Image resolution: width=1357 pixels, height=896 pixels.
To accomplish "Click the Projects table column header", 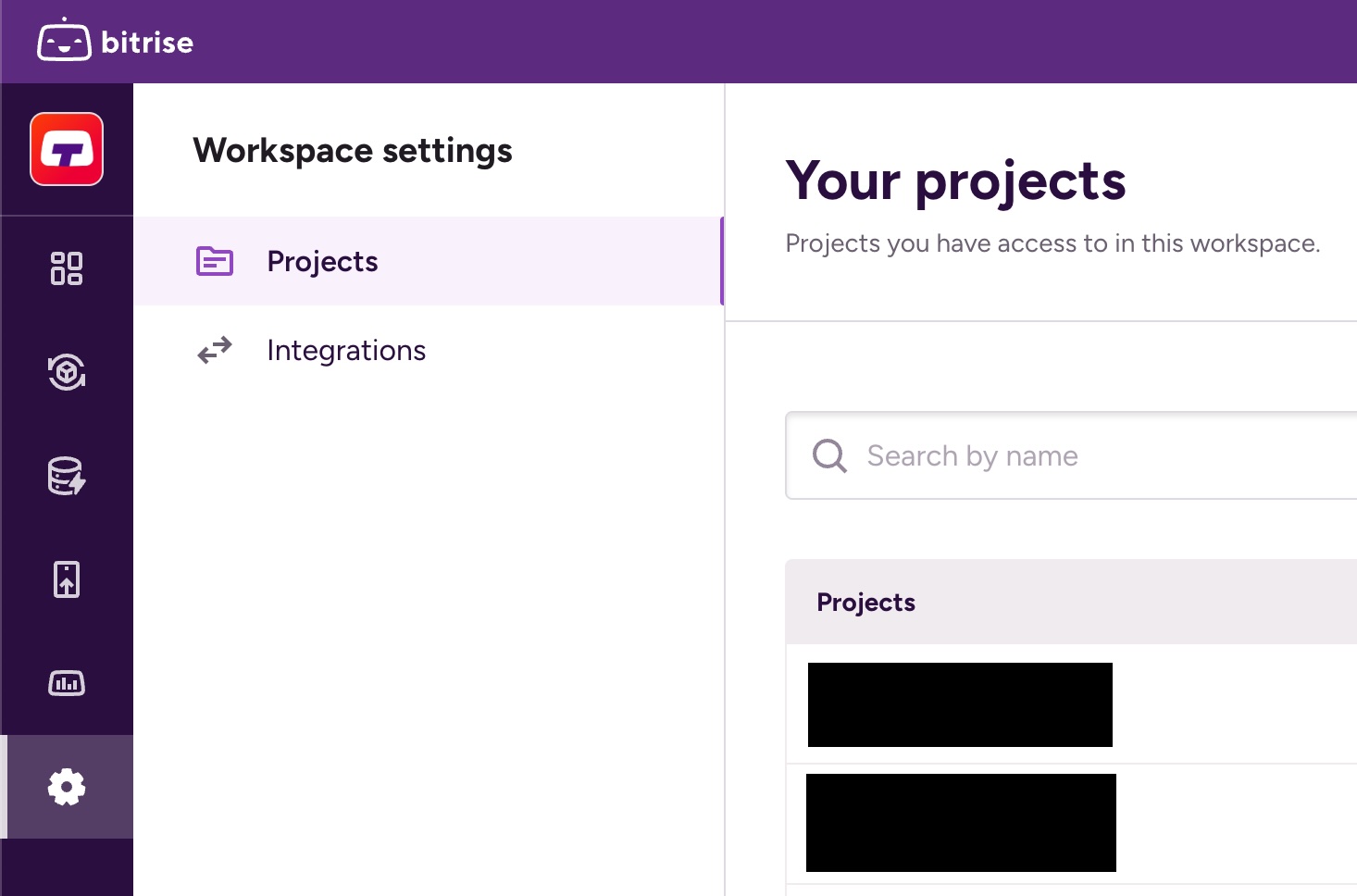I will pos(866,603).
